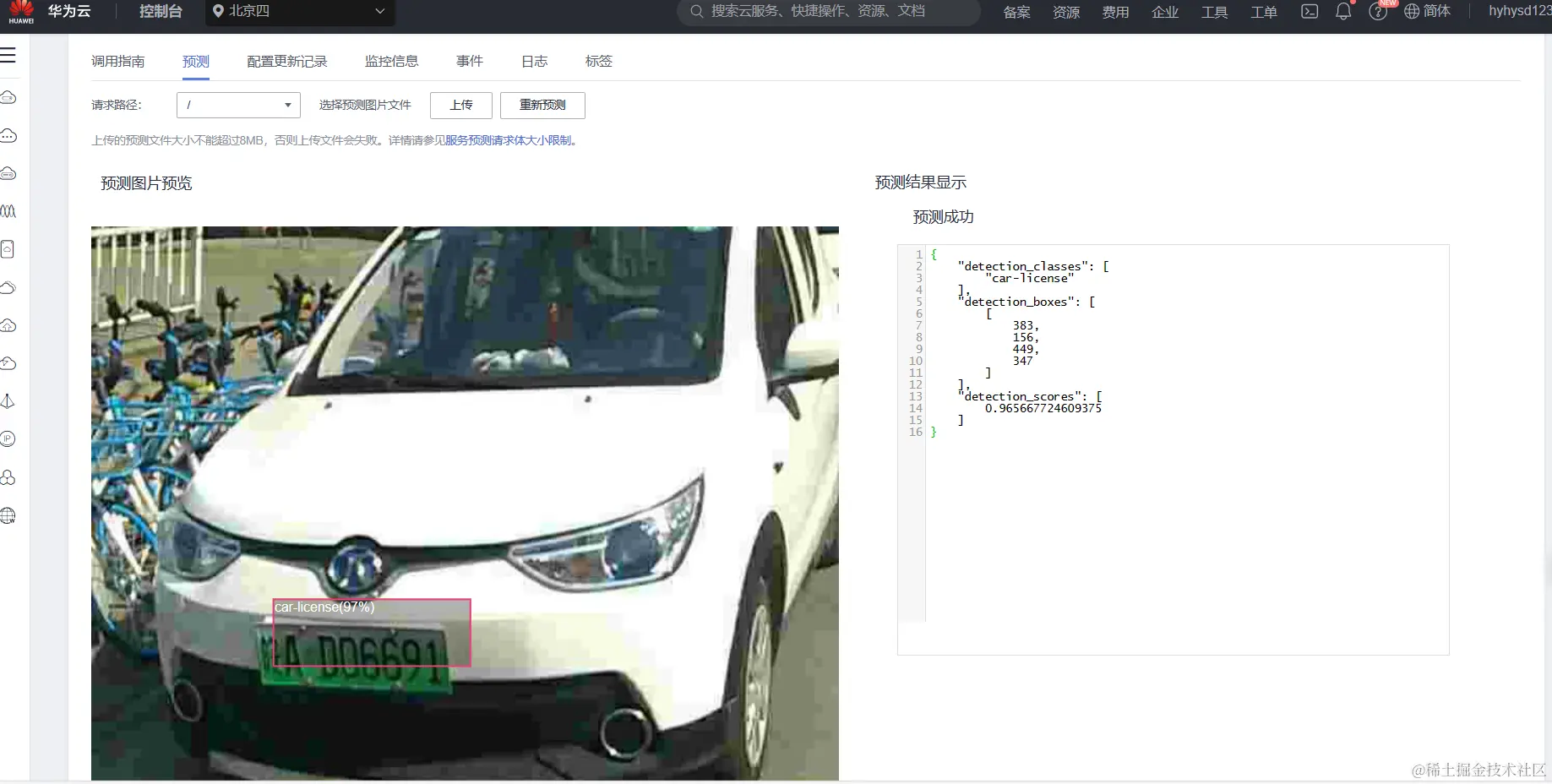This screenshot has width=1552, height=784.
Task: Expand the 北京四 region selector
Action: [x=300, y=12]
